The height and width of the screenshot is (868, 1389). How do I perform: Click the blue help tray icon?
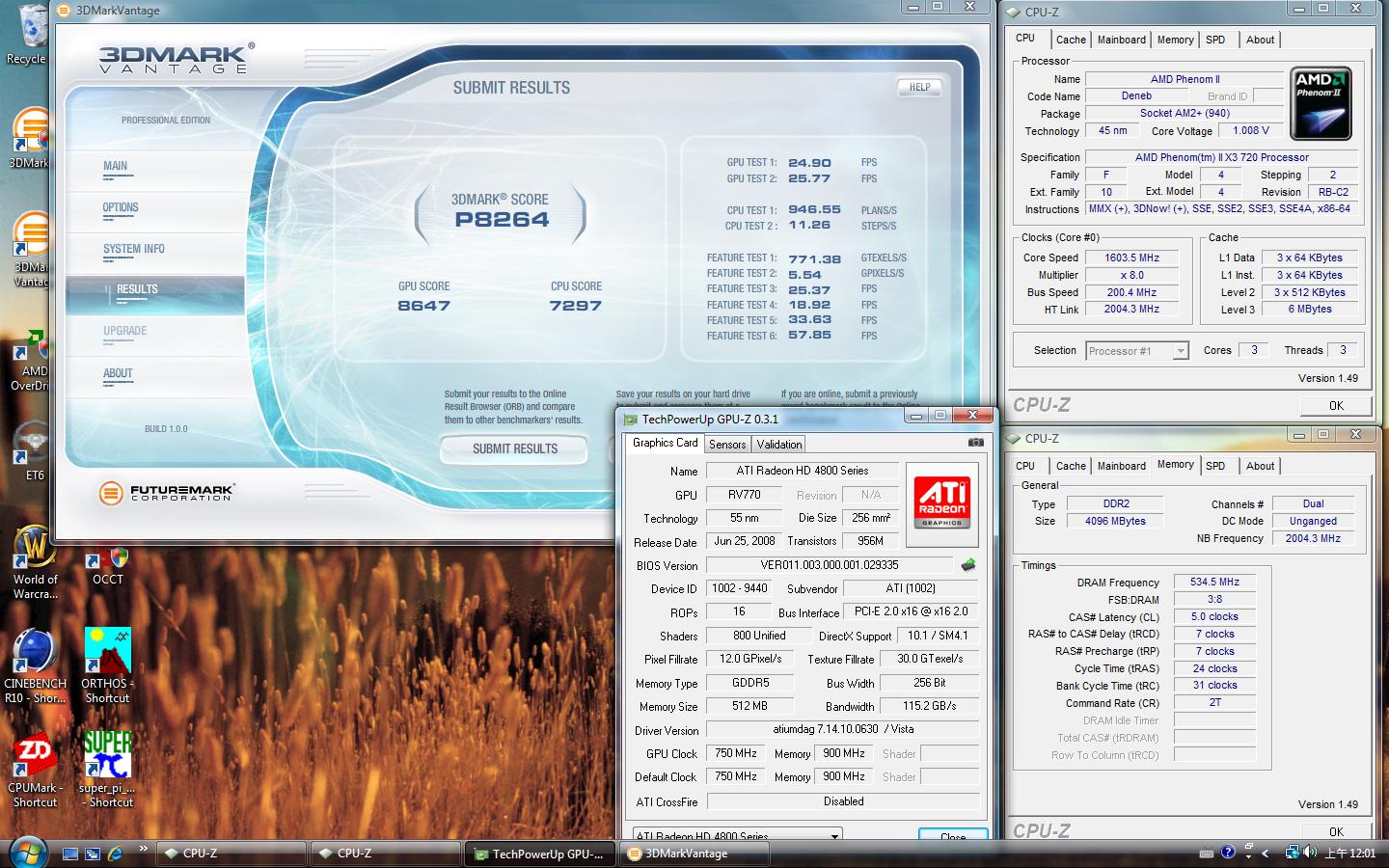(1228, 853)
